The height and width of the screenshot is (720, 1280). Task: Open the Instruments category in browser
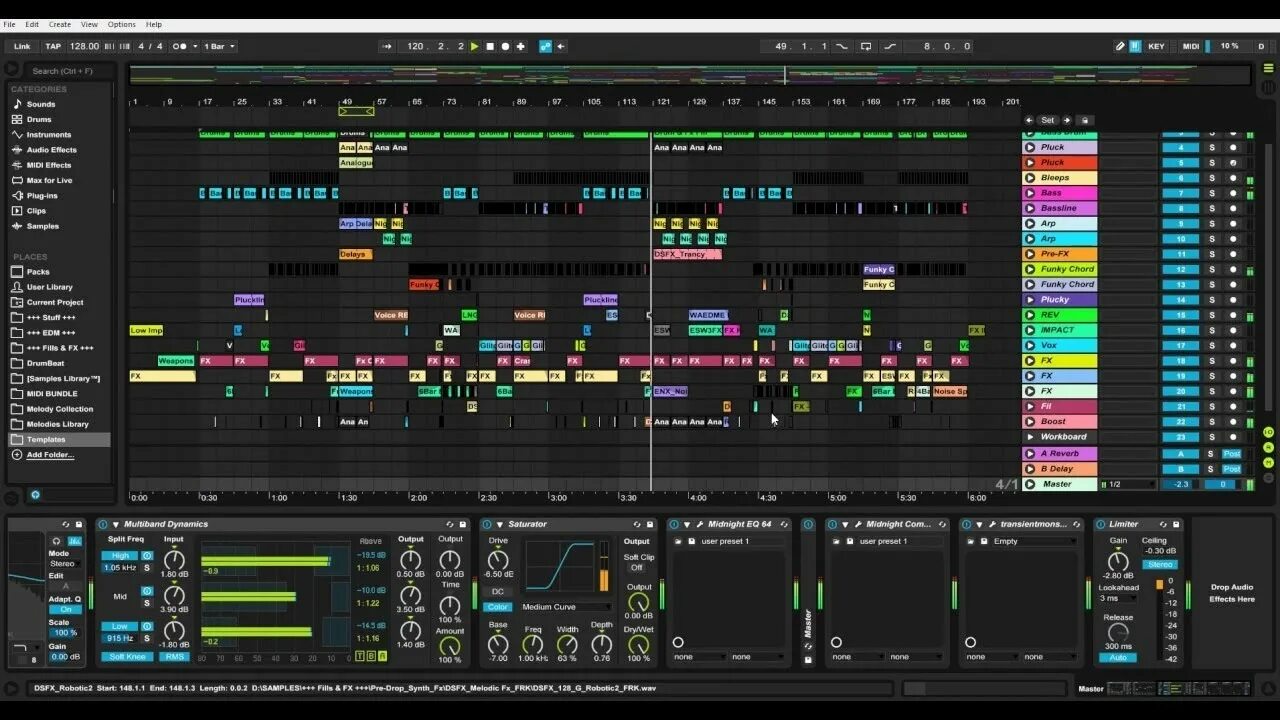pos(49,134)
